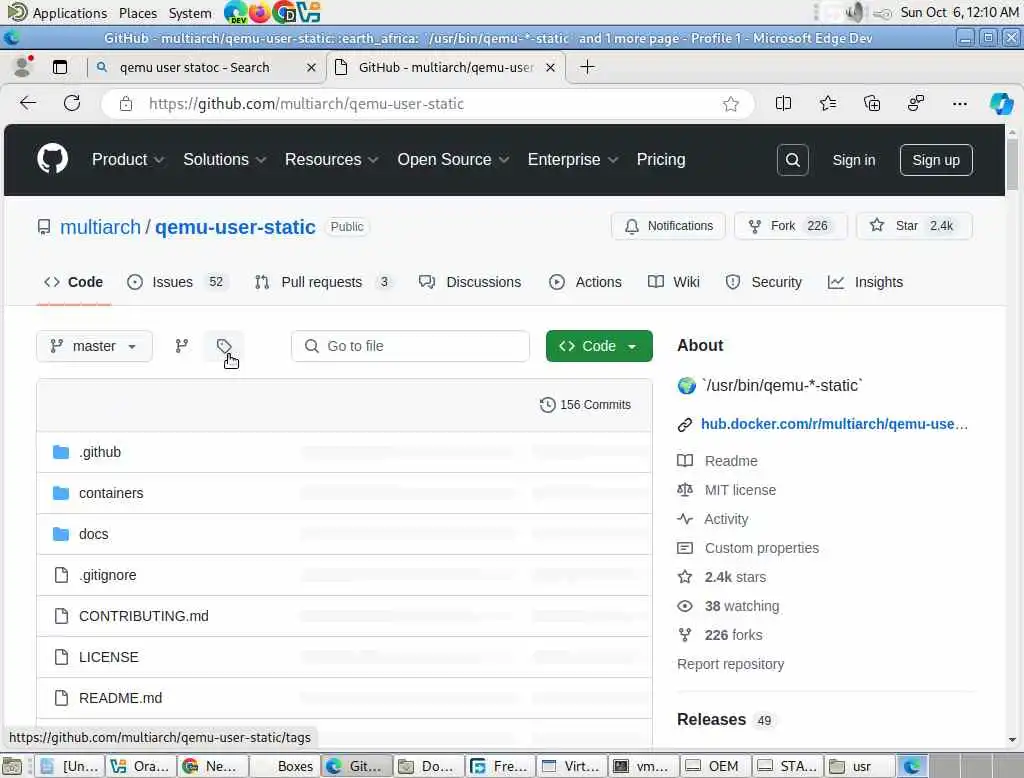The height and width of the screenshot is (778, 1024).
Task: Click the branches icon next to master
Action: (x=182, y=346)
